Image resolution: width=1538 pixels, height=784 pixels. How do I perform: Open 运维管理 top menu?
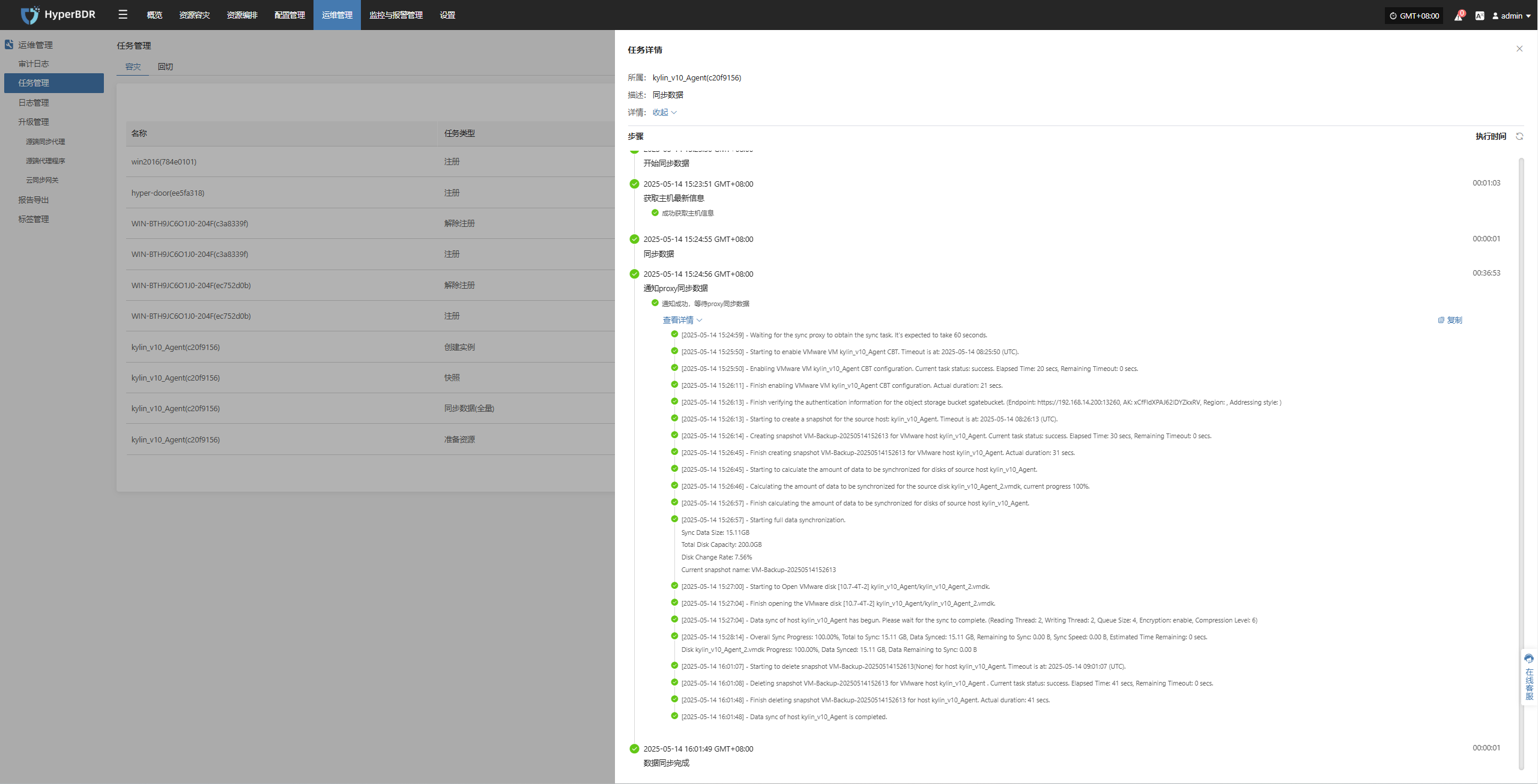pyautogui.click(x=337, y=15)
